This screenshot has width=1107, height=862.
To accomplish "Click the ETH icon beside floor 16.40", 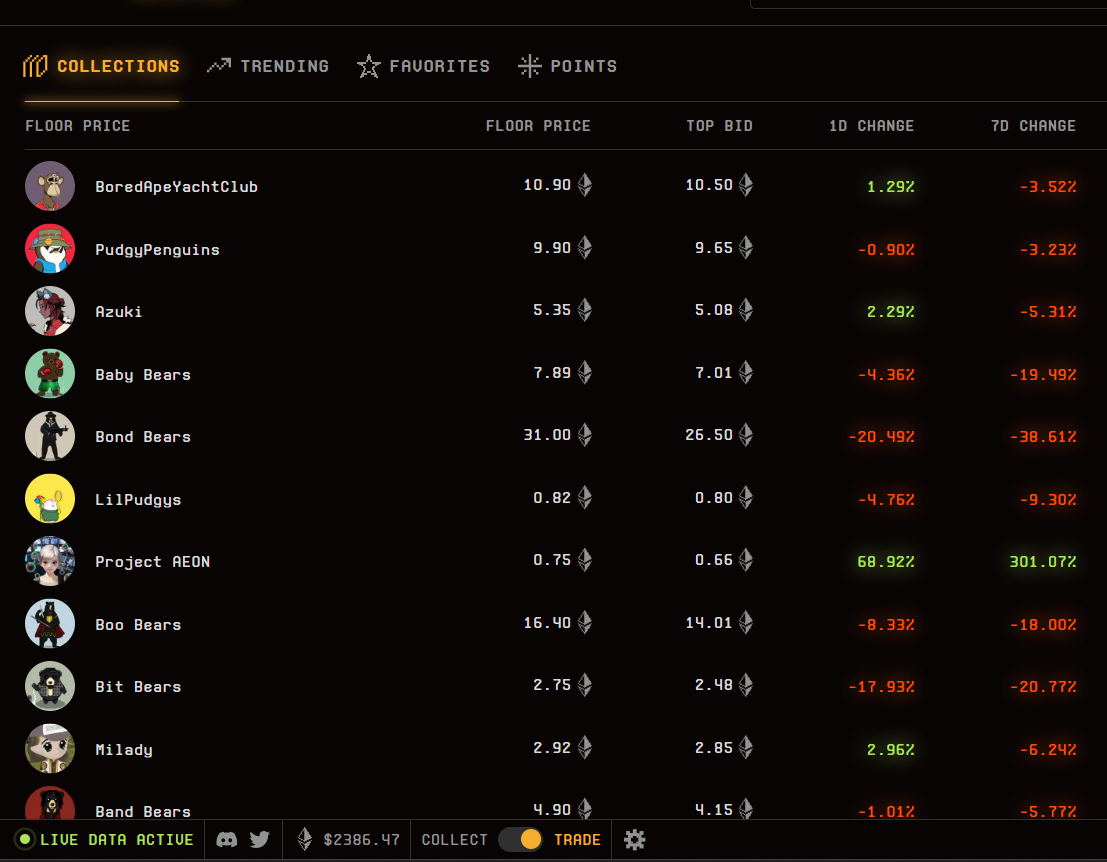I will click(585, 623).
